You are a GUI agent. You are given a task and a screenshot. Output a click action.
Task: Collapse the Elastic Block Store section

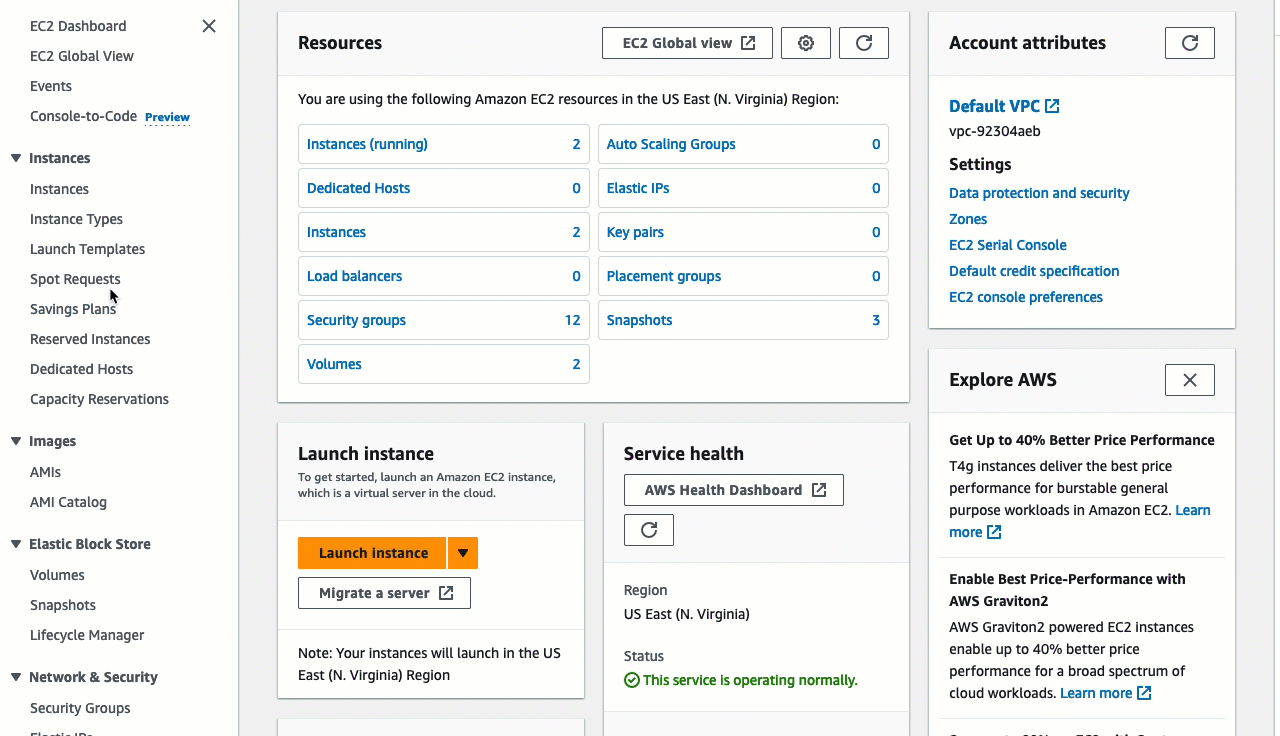point(16,544)
